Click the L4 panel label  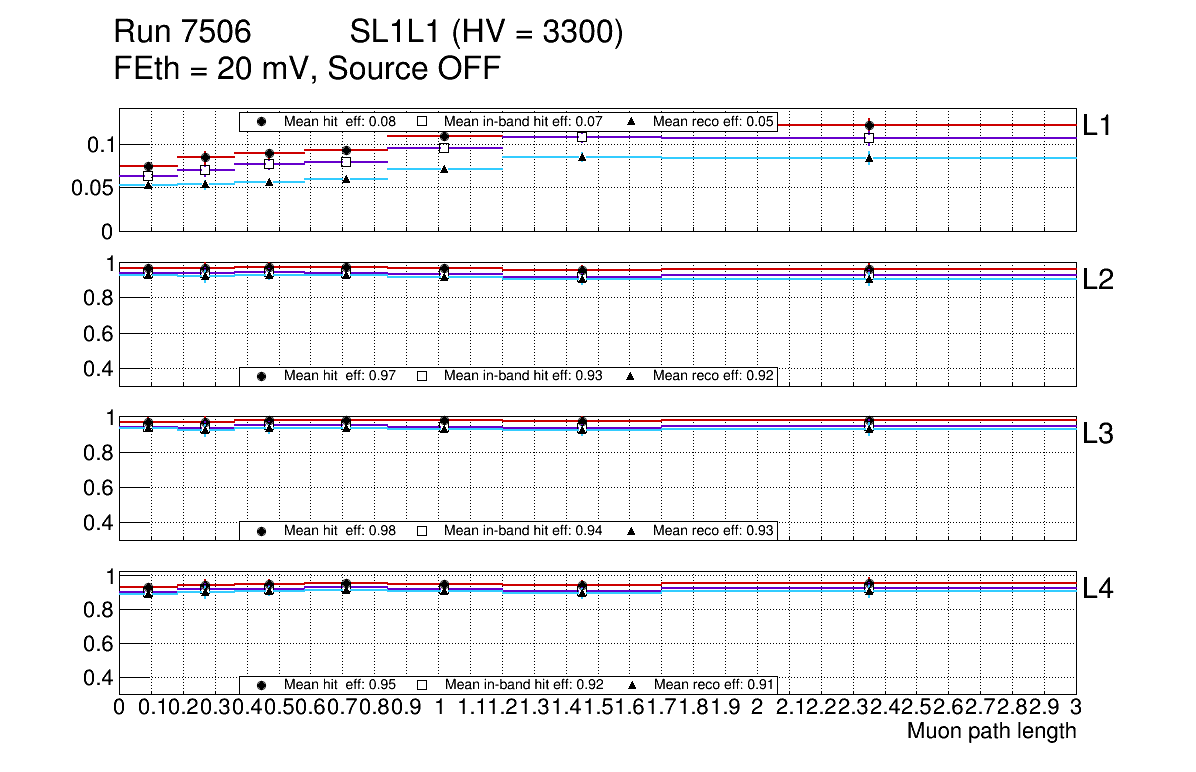pos(1098,589)
